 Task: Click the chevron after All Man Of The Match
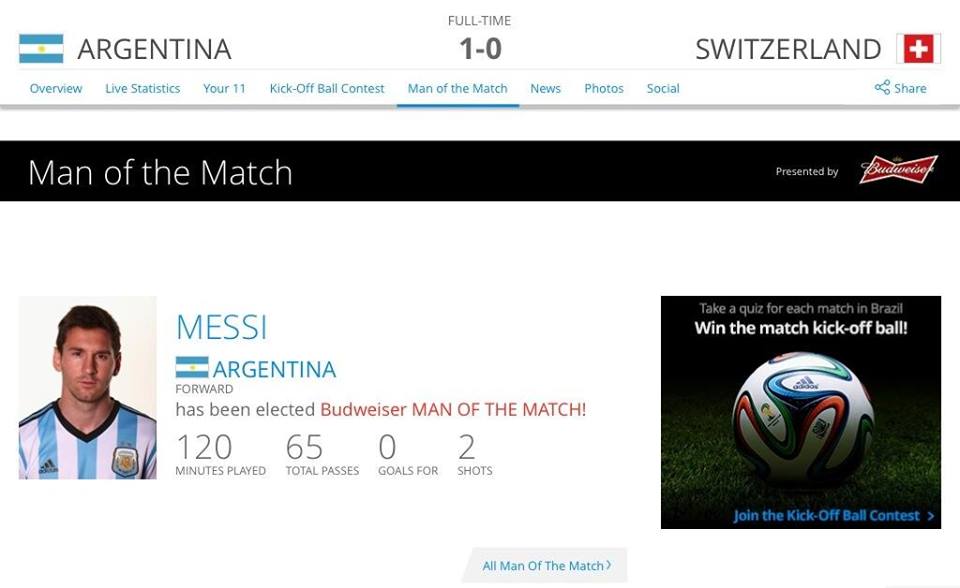[609, 565]
